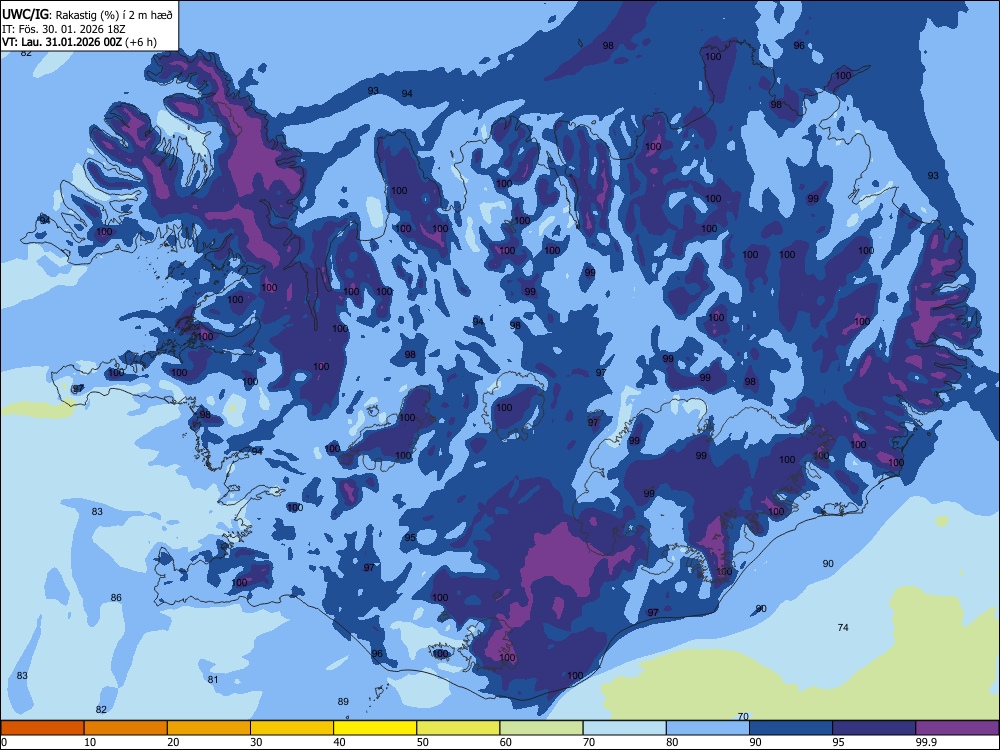
Task: Select the '60' legend tick label
Action: pyautogui.click(x=506, y=742)
